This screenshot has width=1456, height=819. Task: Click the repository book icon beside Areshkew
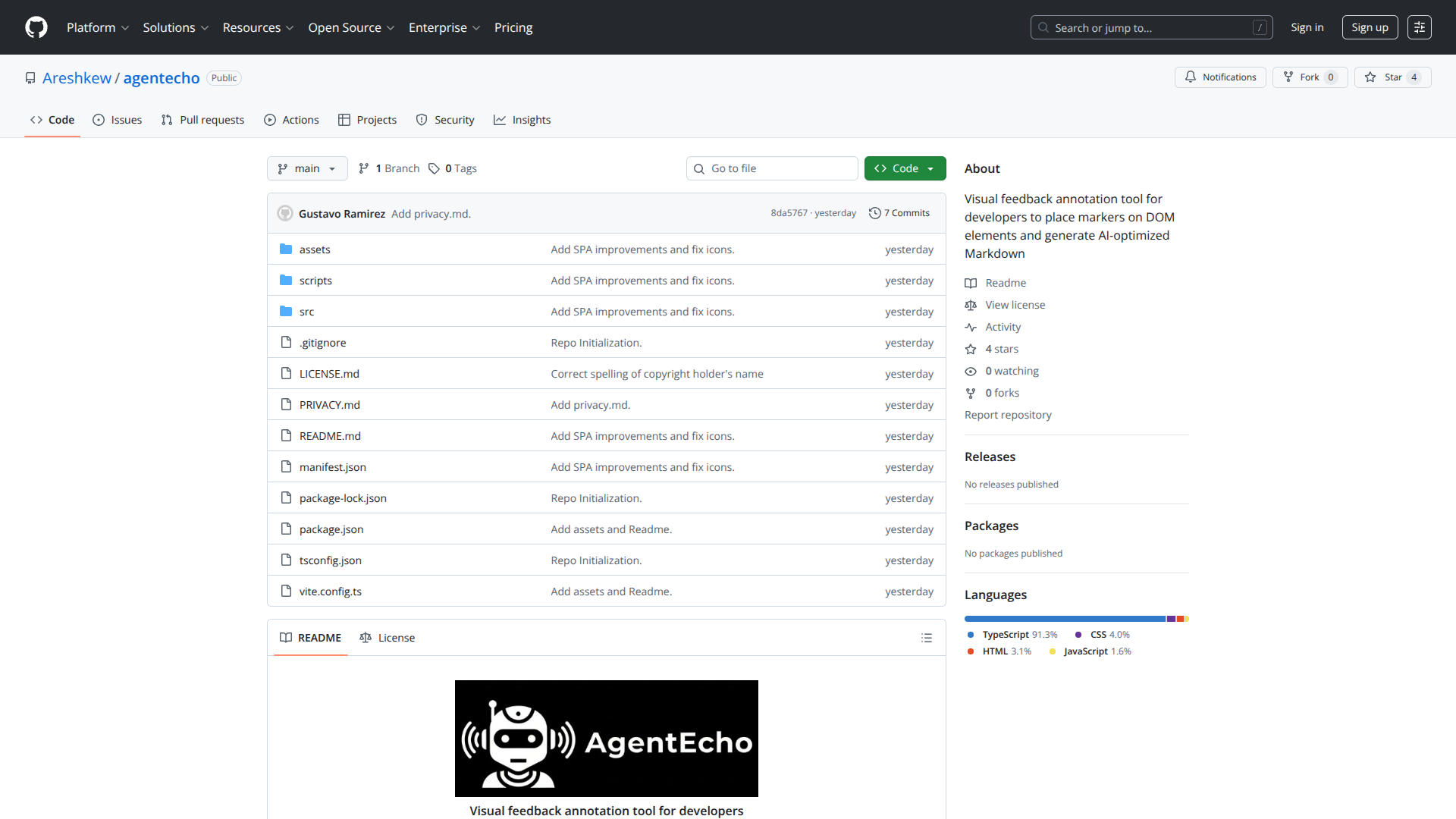point(30,77)
